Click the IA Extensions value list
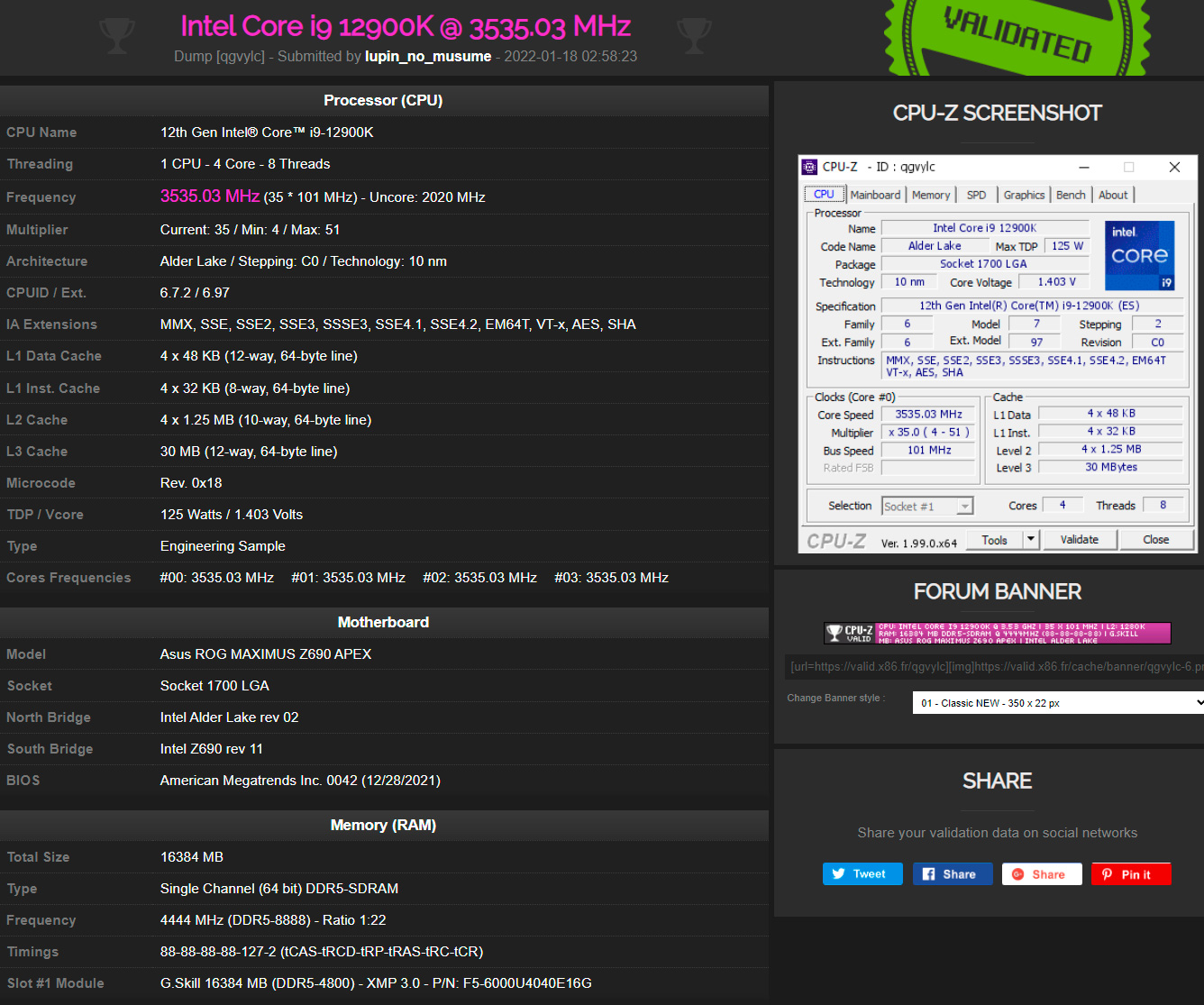This screenshot has width=1204, height=1005. 398,324
